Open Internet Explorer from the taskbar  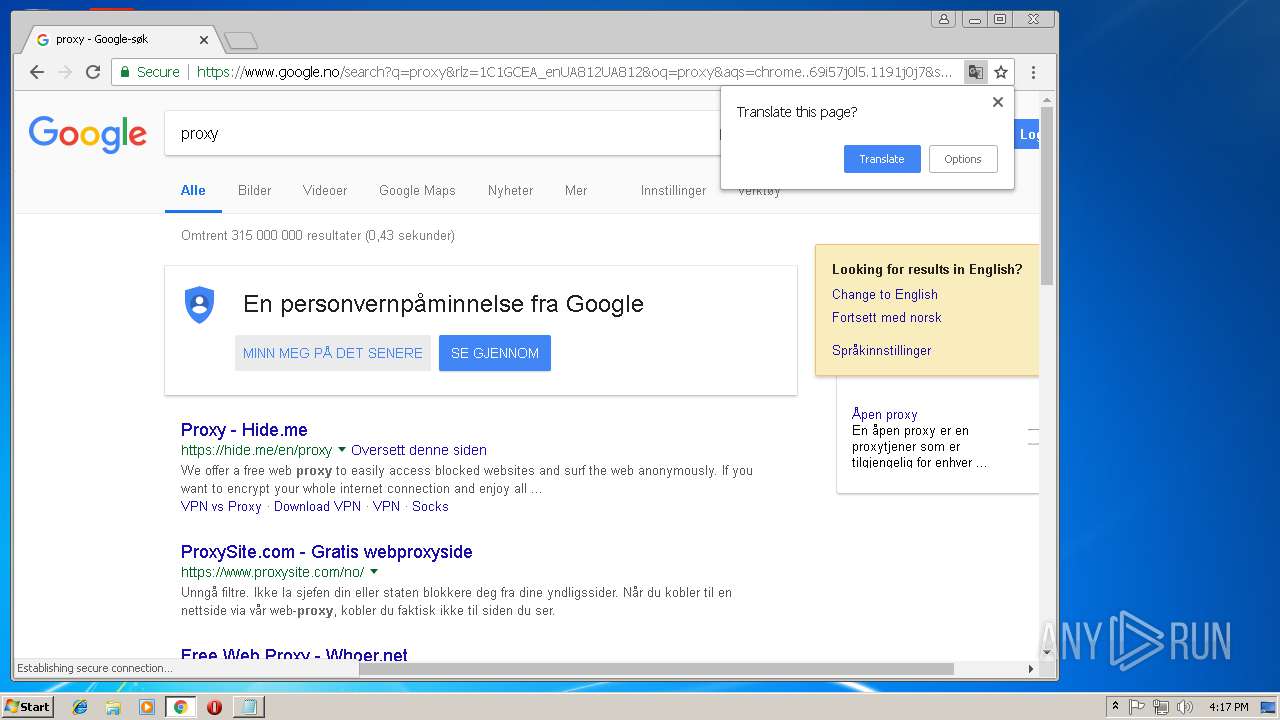click(x=80, y=707)
